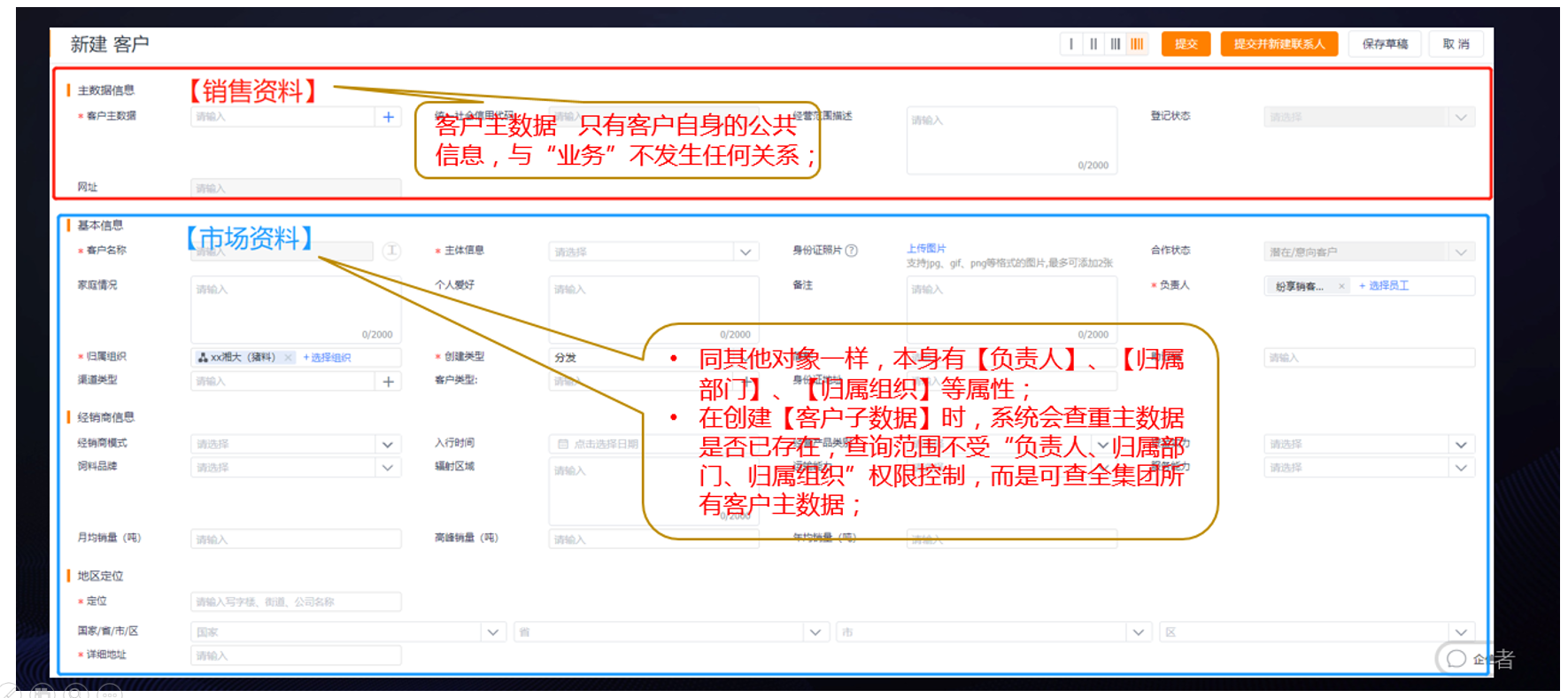This screenshot has width=1568, height=698.
Task: Click the 网址 input field
Action: [x=296, y=188]
